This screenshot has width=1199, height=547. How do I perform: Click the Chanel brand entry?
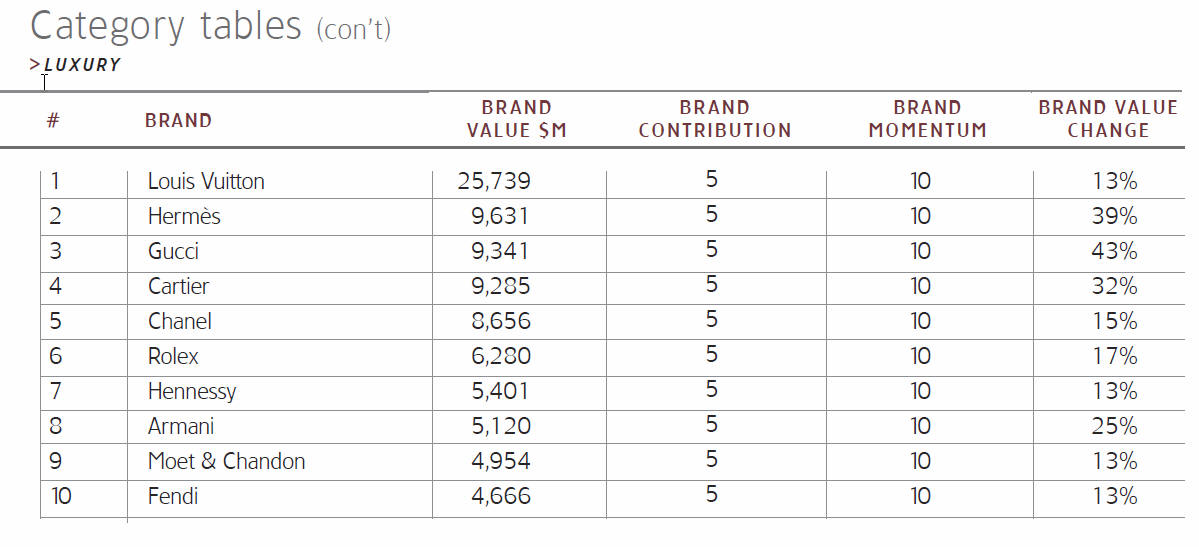(180, 322)
